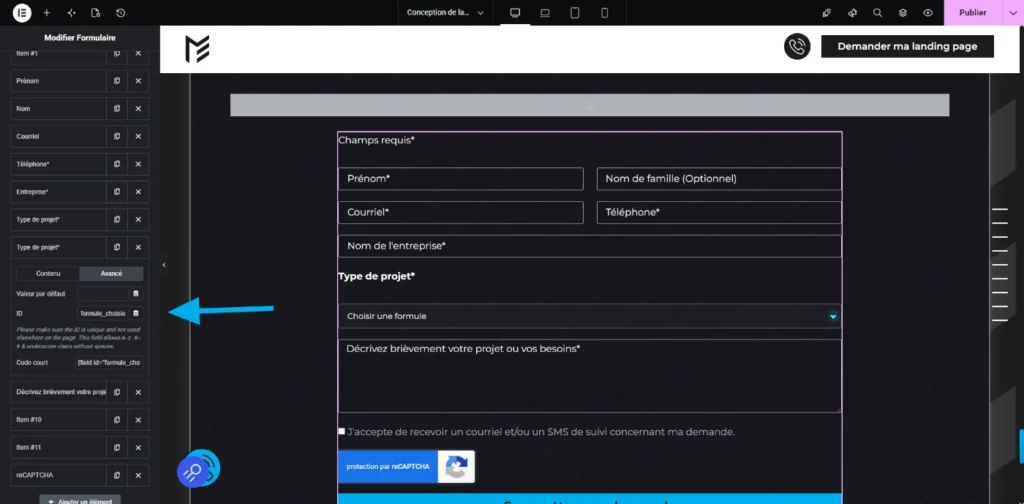Click the Prénom* input on the form

tap(460, 179)
